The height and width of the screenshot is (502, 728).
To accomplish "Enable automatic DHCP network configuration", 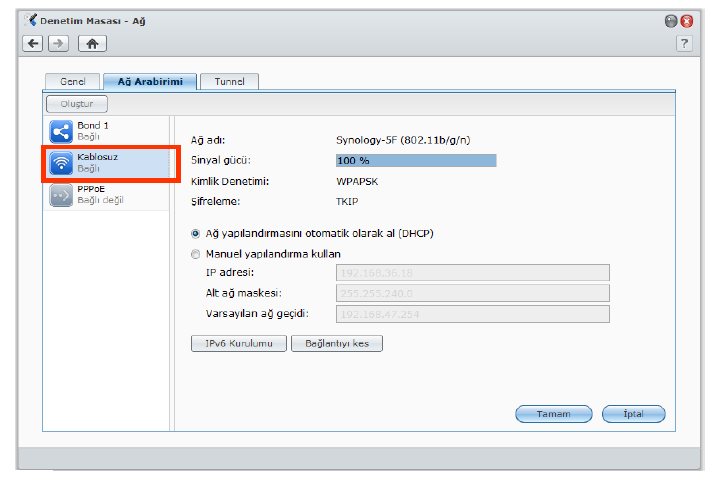I will [196, 233].
